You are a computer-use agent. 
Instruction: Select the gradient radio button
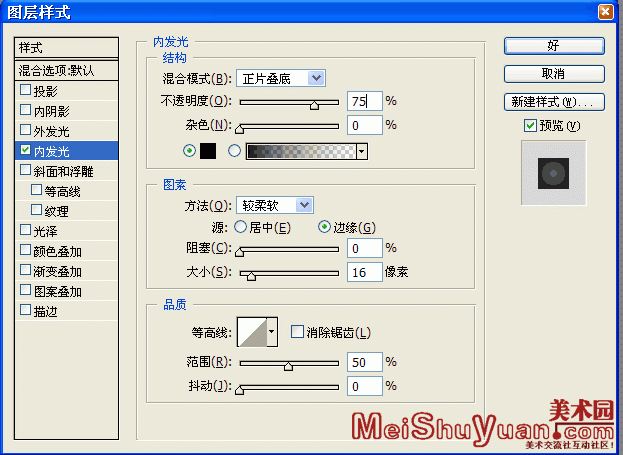(x=234, y=151)
